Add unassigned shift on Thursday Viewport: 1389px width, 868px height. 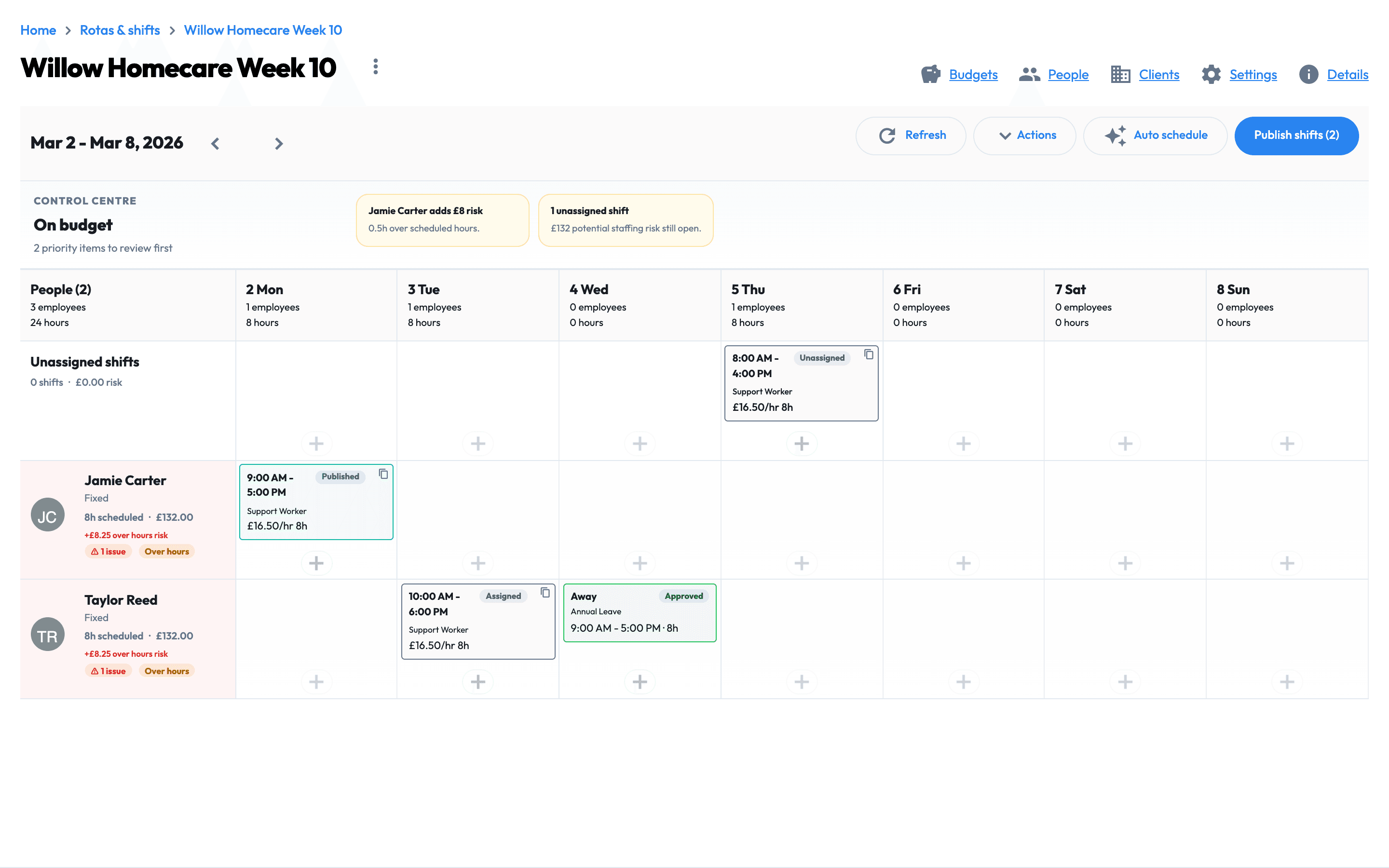(x=802, y=443)
